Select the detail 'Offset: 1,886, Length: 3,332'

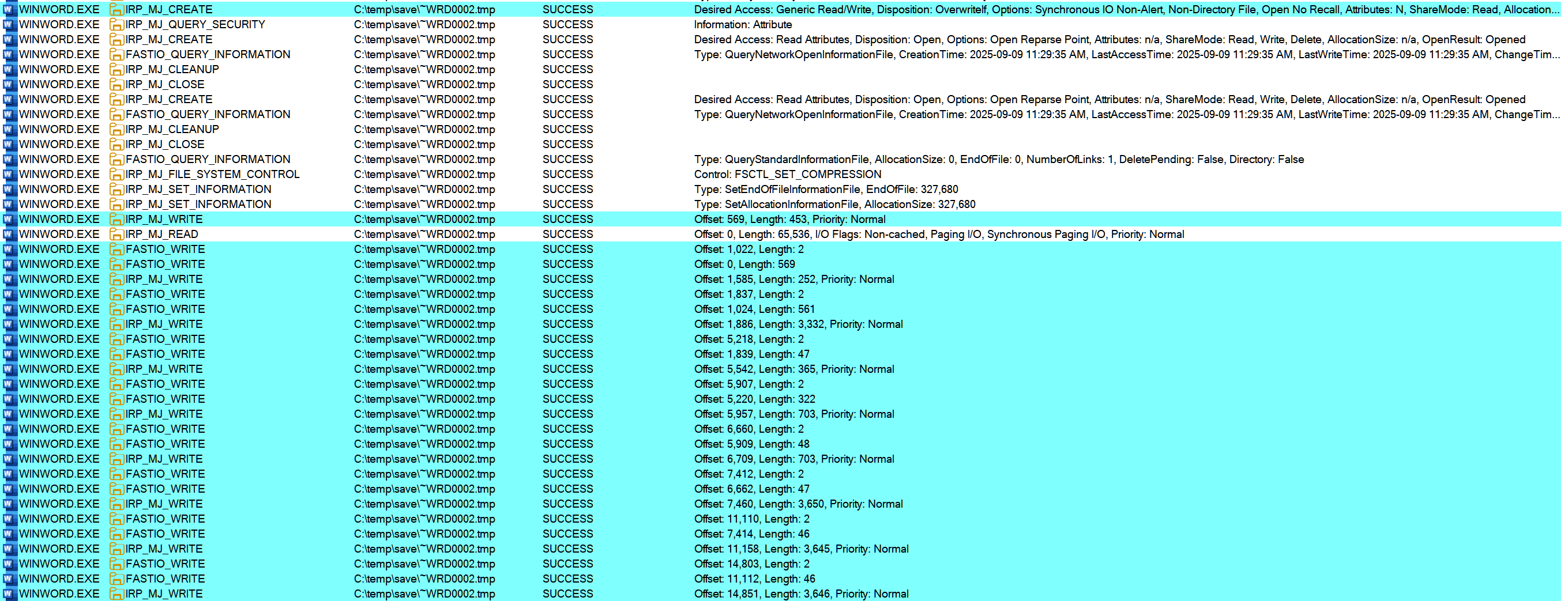[x=798, y=324]
